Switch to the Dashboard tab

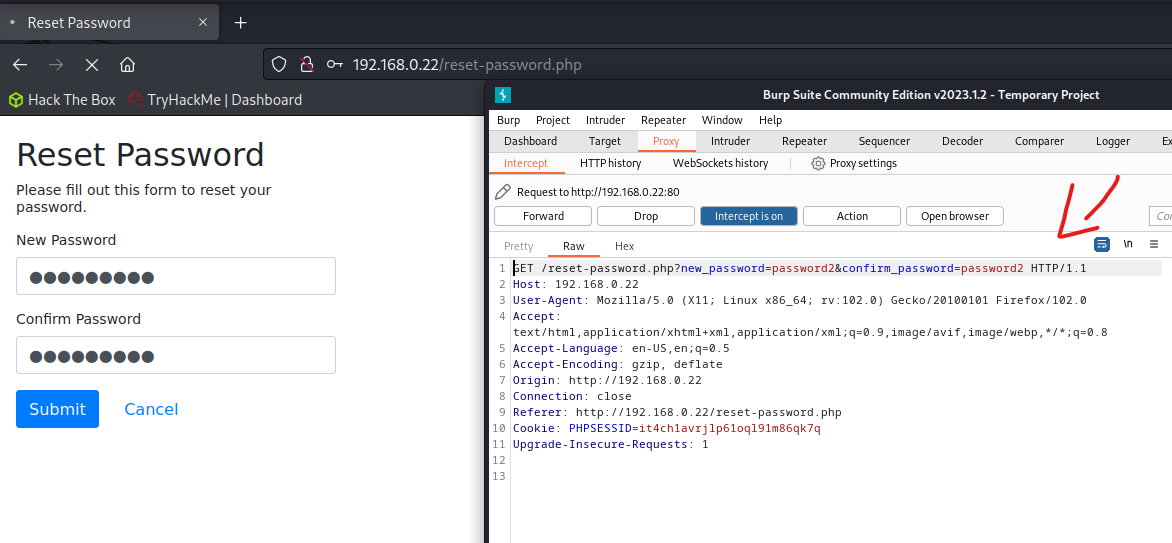click(530, 141)
